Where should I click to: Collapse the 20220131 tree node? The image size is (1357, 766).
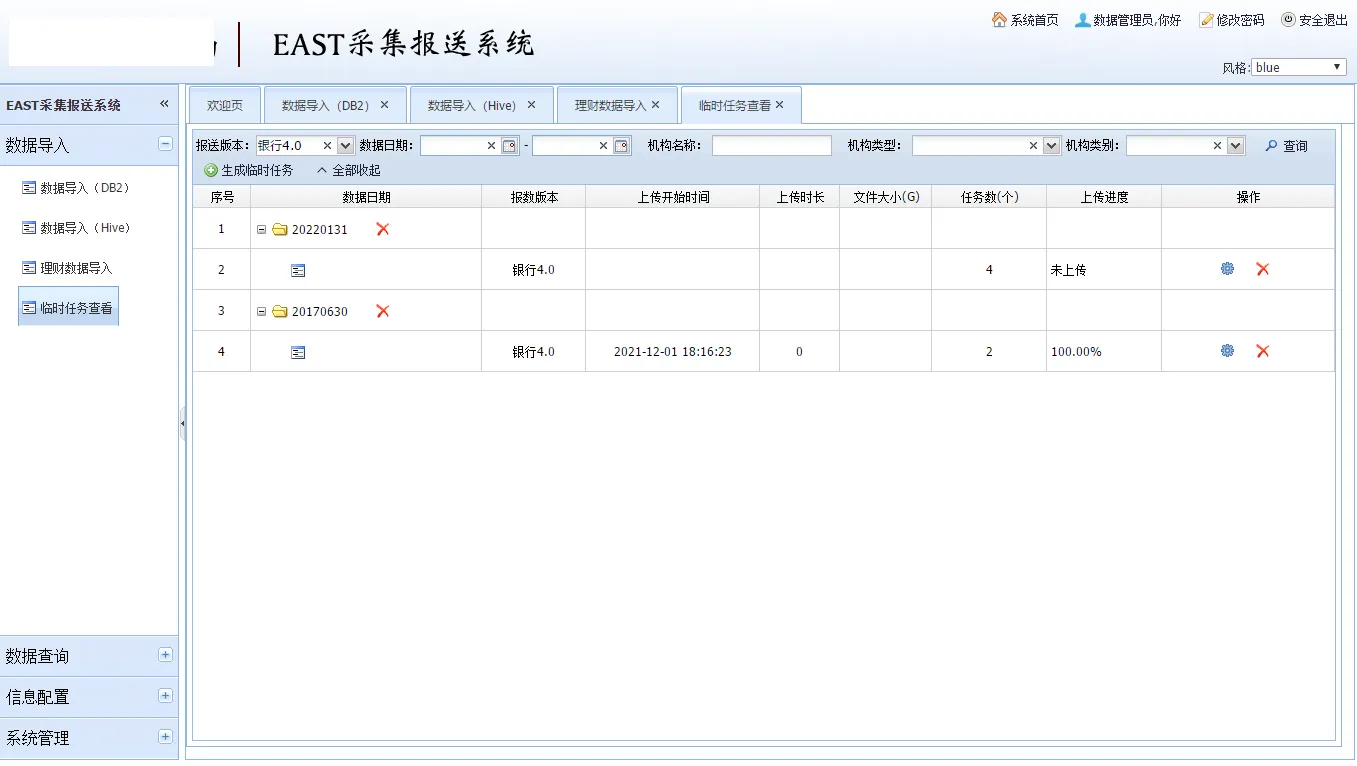coord(262,229)
